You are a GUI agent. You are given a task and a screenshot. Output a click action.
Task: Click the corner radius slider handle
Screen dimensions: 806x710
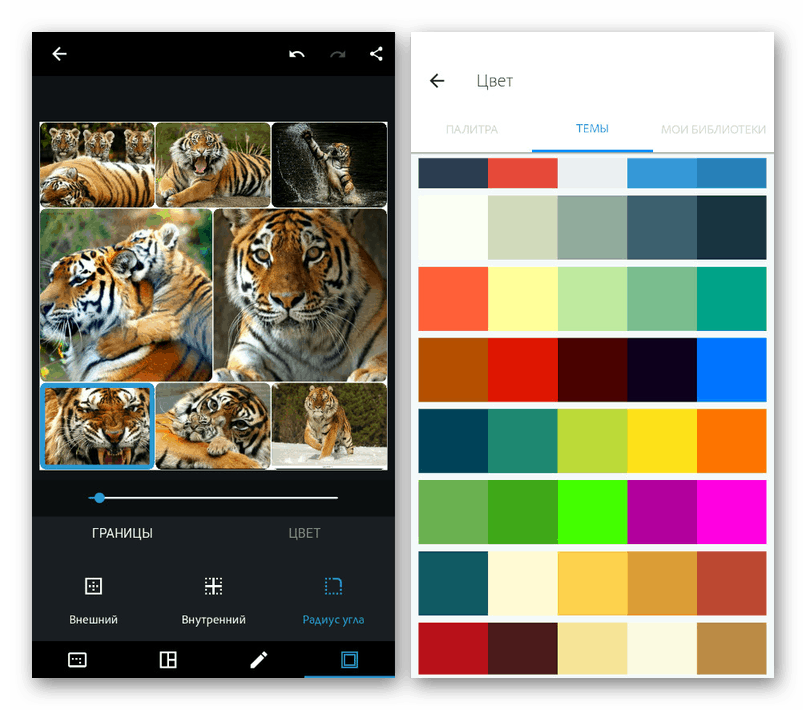100,498
